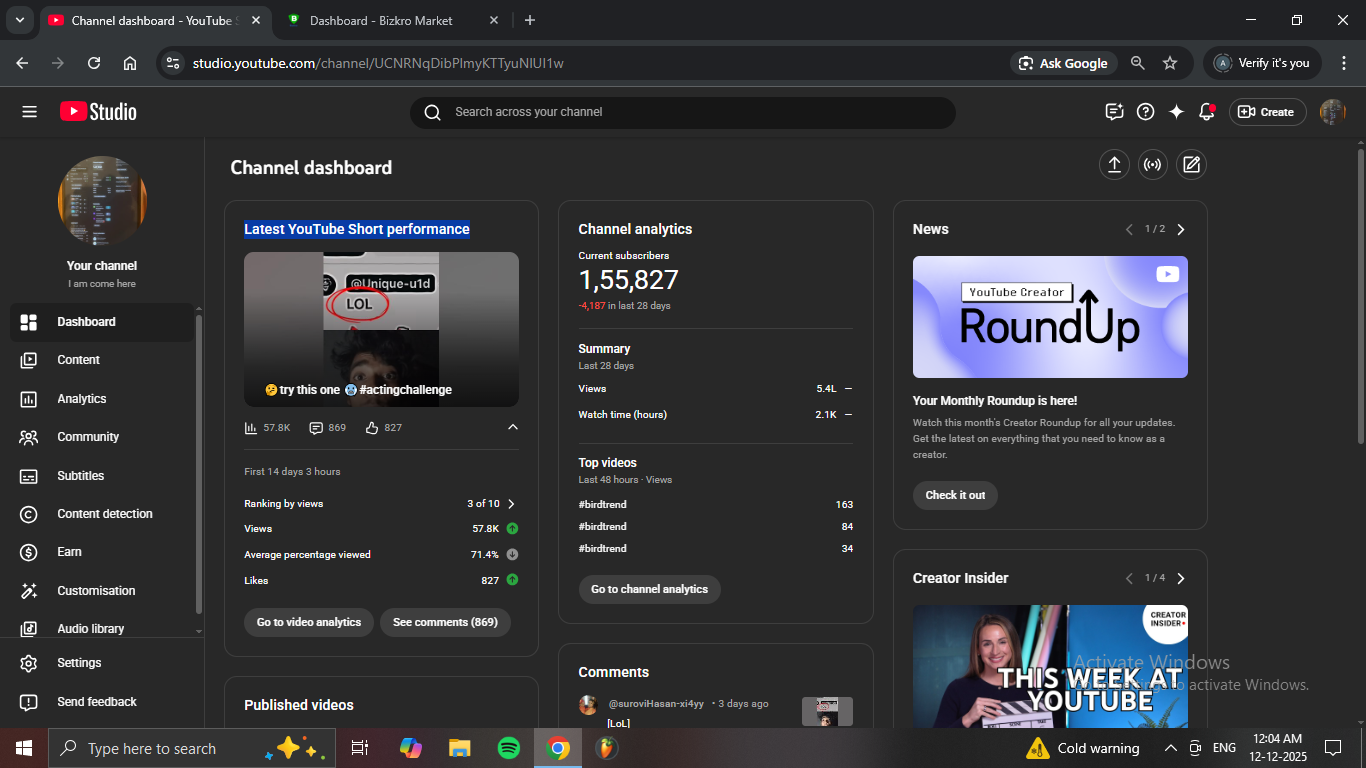Screen dimensions: 1366x768
Task: Click the sparkle Ask Studio icon
Action: tap(1176, 112)
